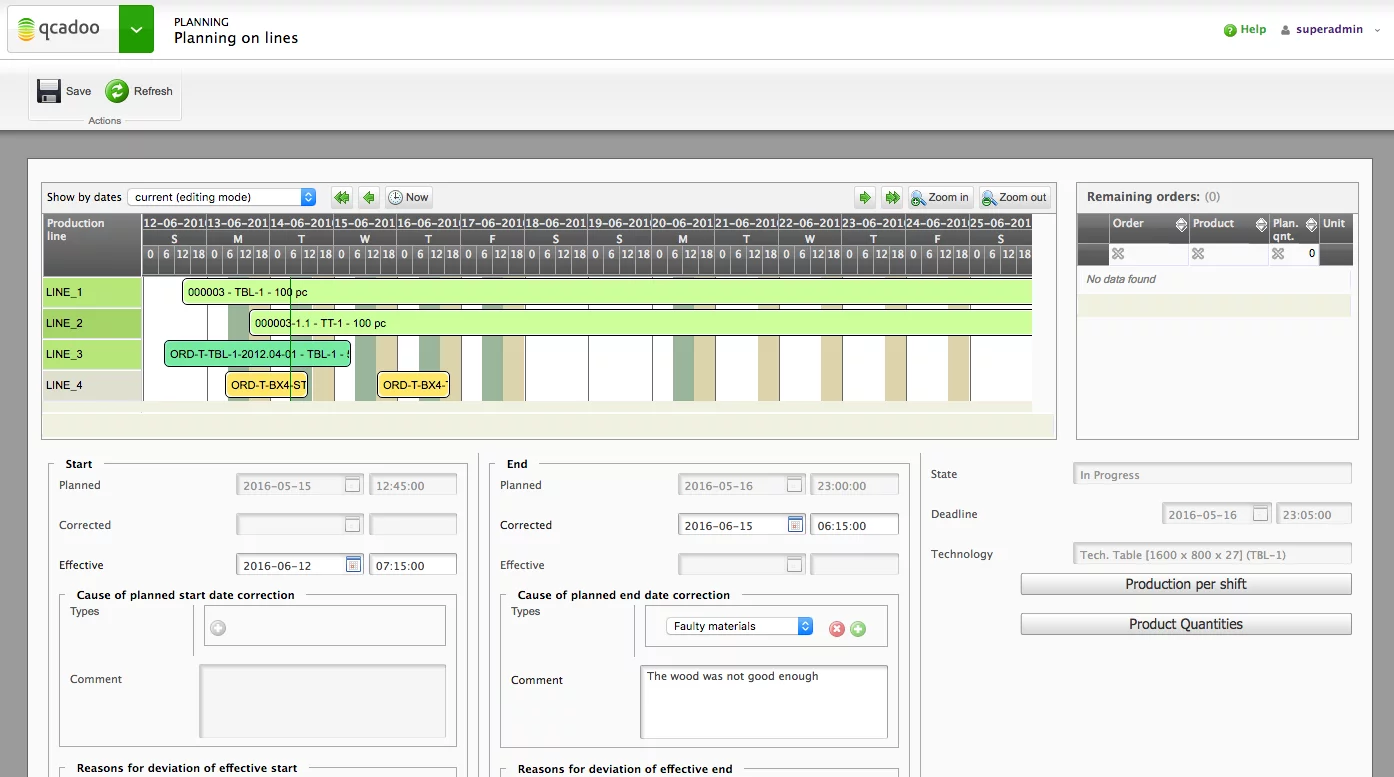Viewport: 1394px width, 777px height.
Task: Click the 20-06-201 date column header
Action: [683, 223]
